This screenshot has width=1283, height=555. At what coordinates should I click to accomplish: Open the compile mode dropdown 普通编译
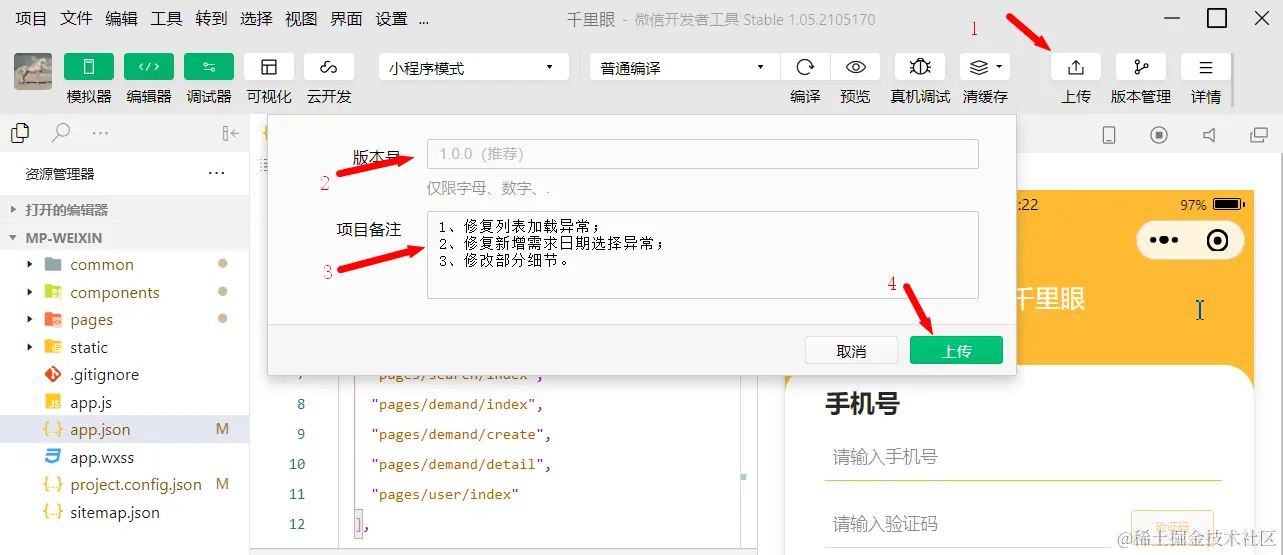coord(684,67)
